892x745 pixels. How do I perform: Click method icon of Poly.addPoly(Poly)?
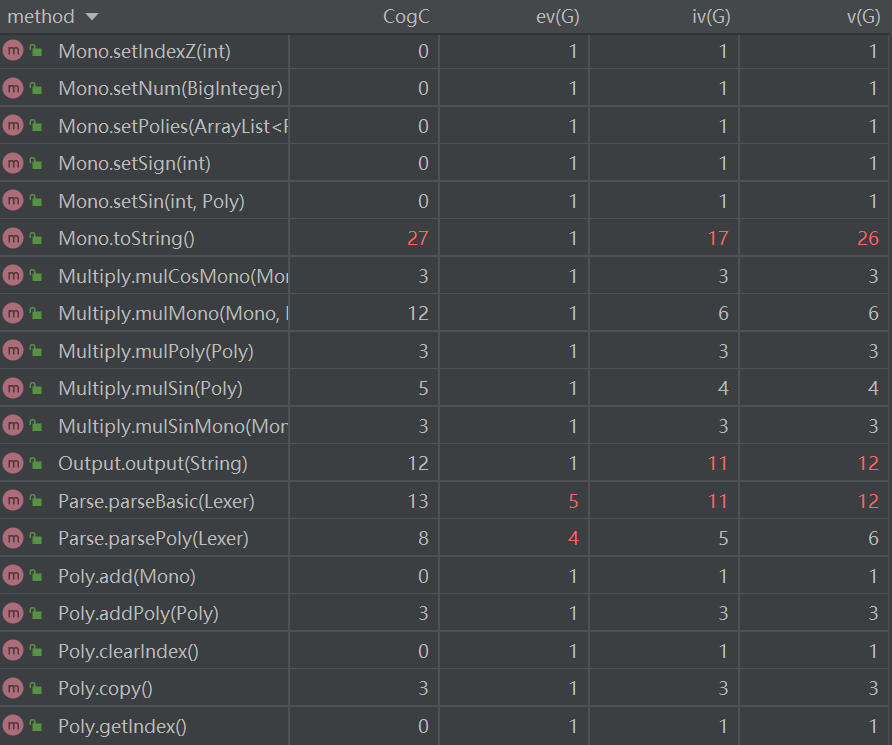tap(13, 613)
